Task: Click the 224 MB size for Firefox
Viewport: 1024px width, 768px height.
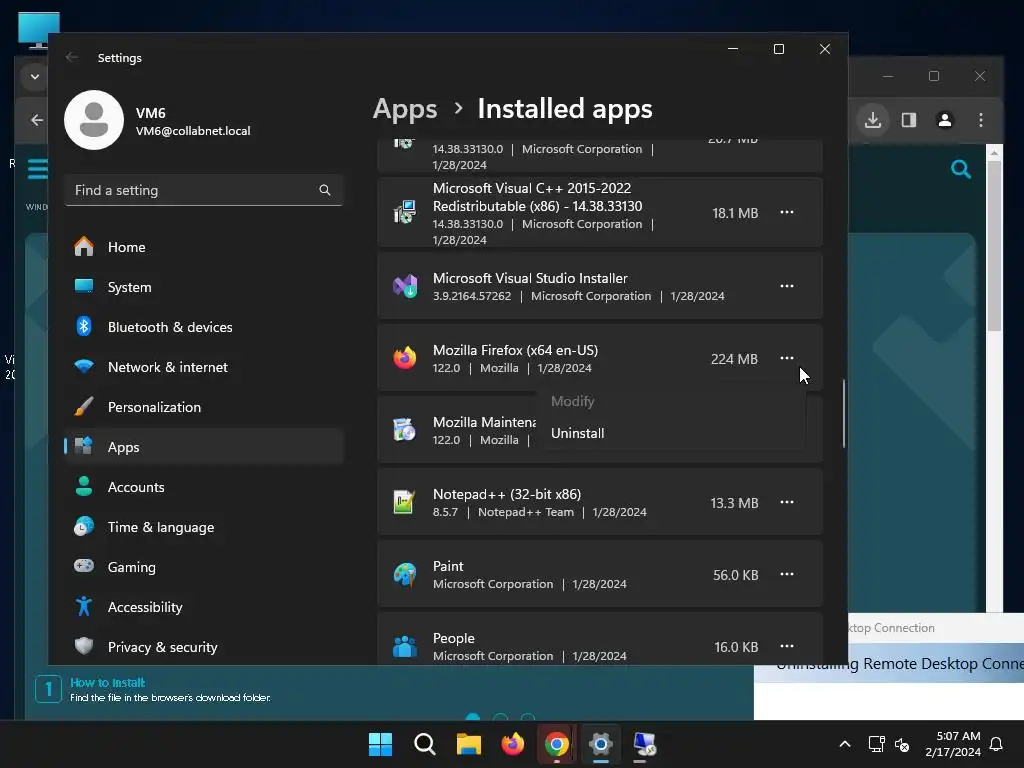Action: click(x=734, y=359)
